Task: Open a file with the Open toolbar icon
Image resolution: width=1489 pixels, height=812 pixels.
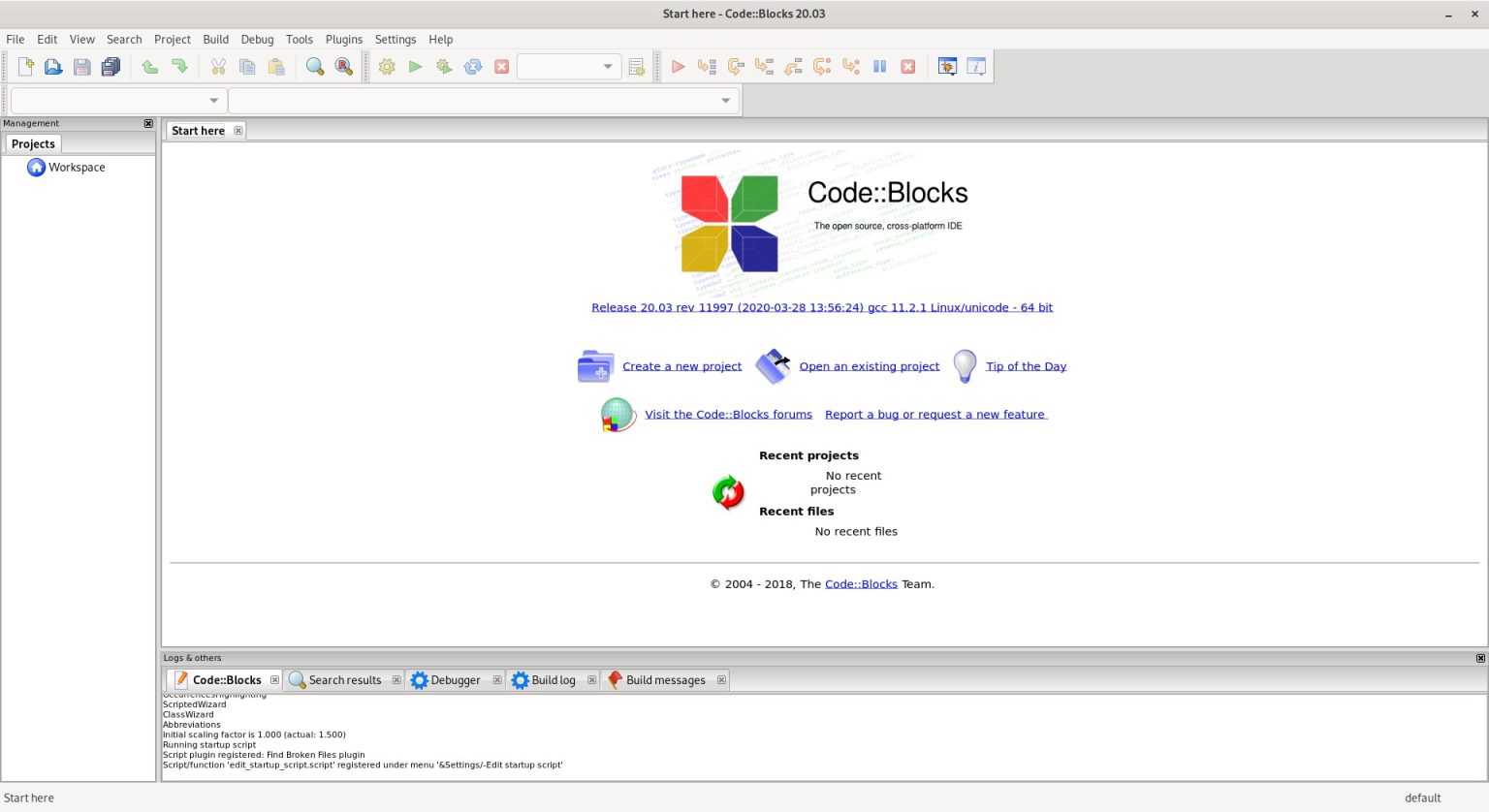Action: [53, 67]
